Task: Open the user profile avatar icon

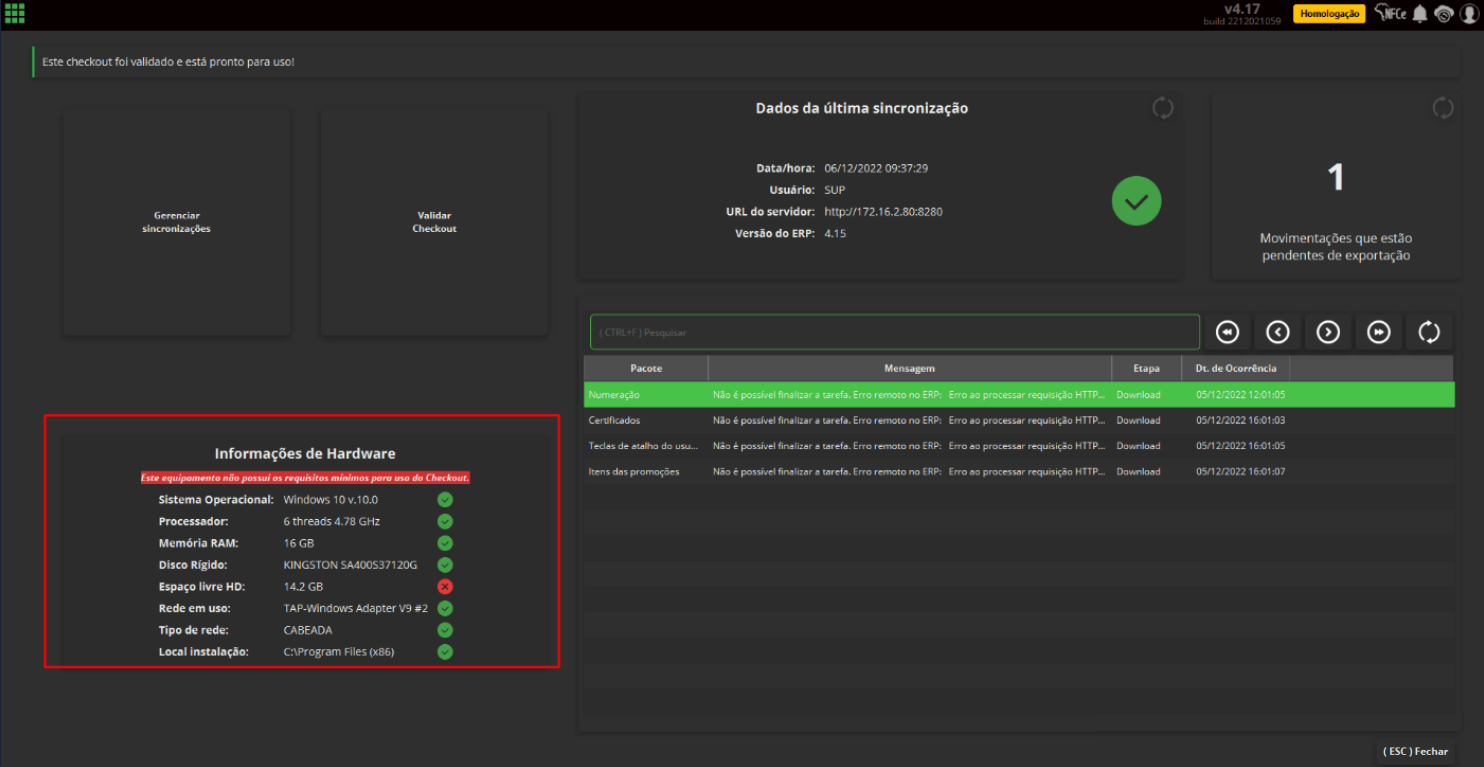Action: coord(1469,14)
